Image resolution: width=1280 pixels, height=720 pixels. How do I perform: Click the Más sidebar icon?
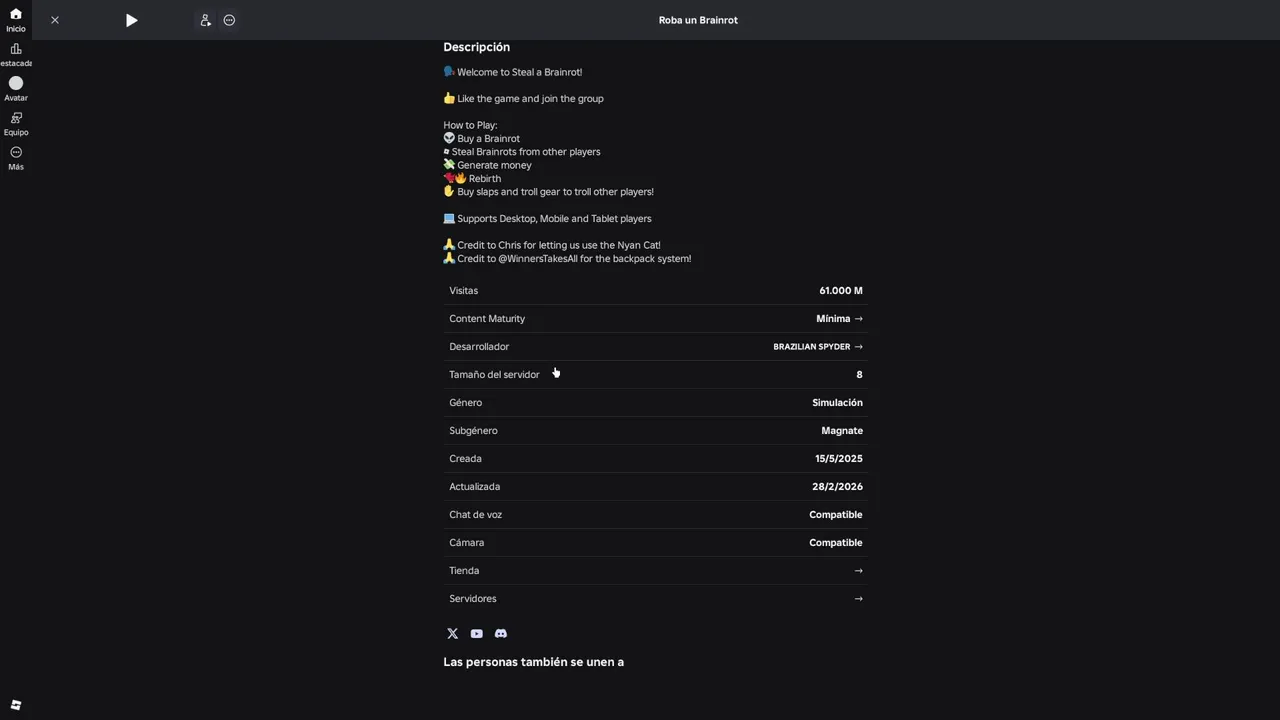(x=16, y=157)
